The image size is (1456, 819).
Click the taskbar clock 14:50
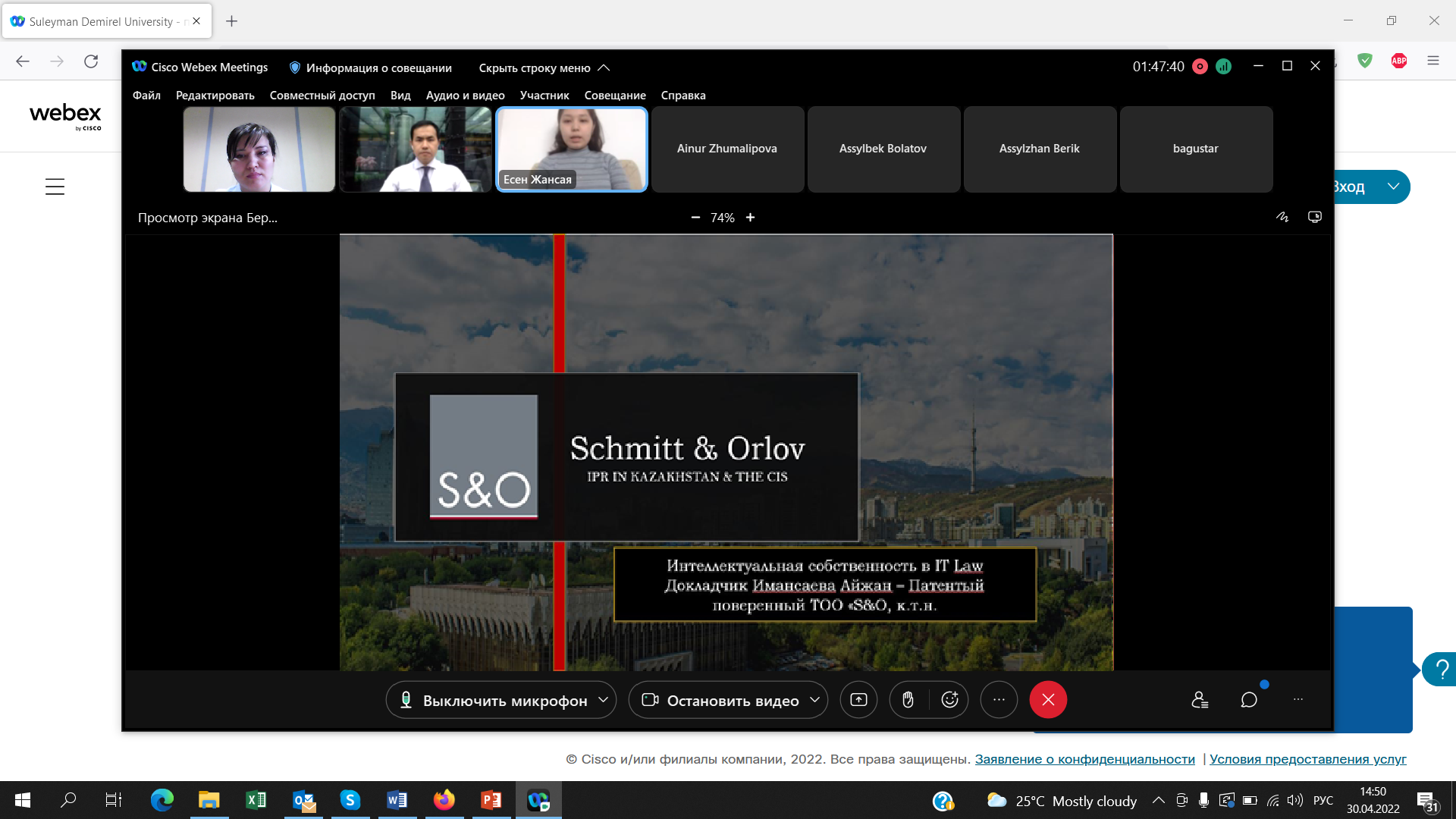pos(1373,800)
